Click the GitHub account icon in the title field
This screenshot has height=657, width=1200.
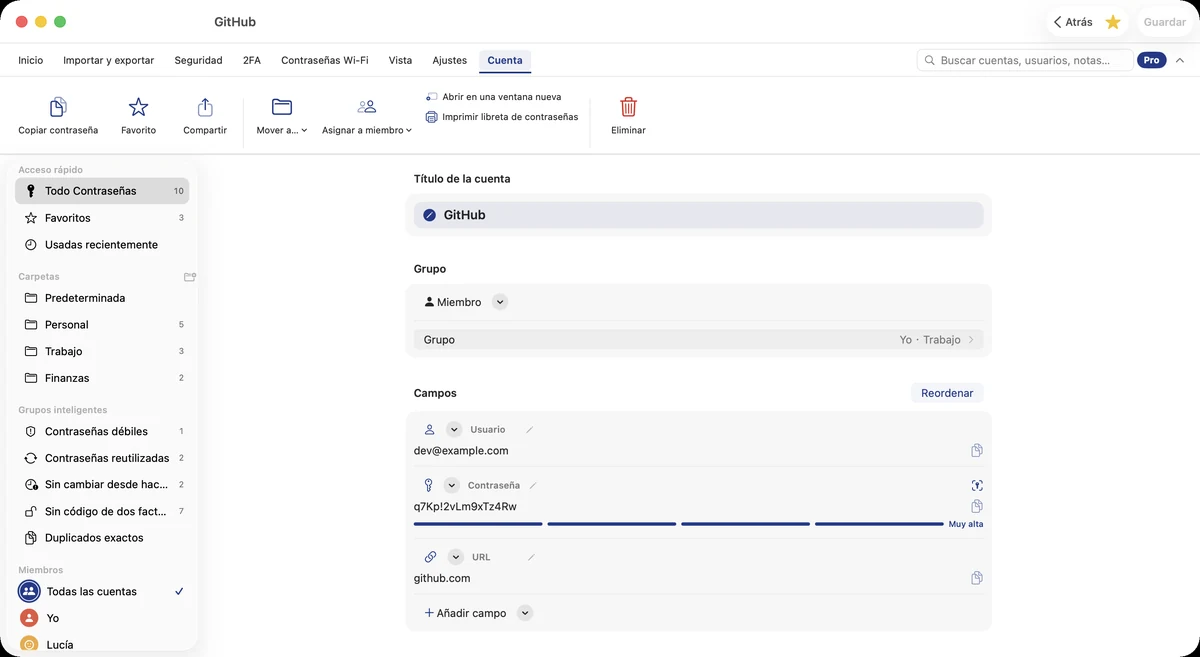(430, 215)
